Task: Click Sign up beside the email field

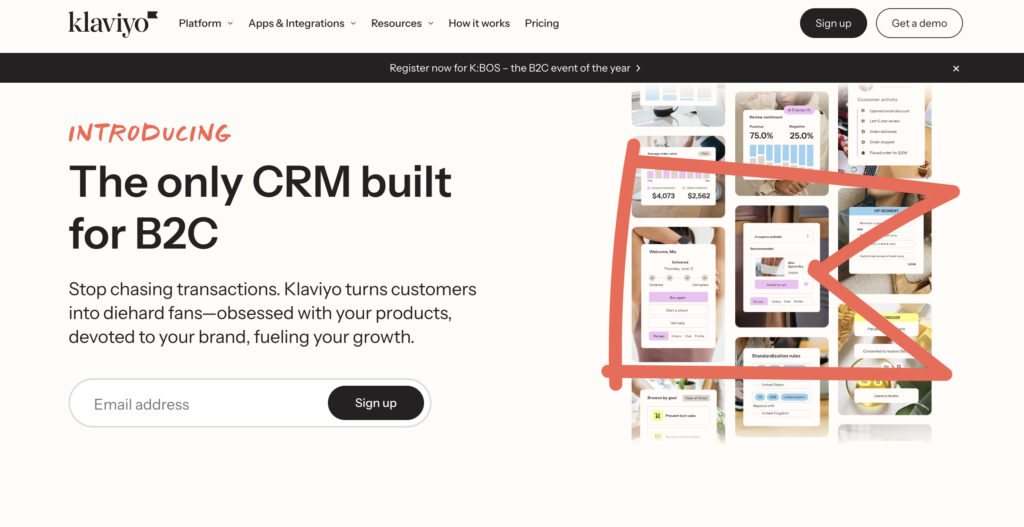Action: (x=376, y=403)
